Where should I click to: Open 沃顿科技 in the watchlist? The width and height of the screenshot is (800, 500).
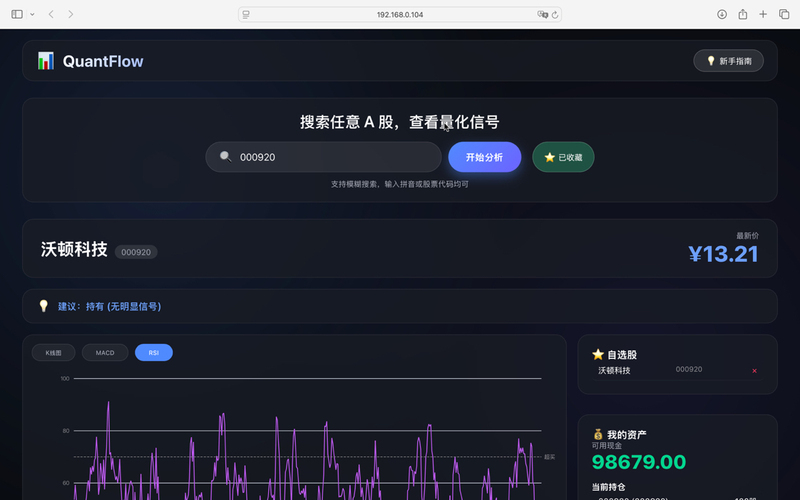614,370
